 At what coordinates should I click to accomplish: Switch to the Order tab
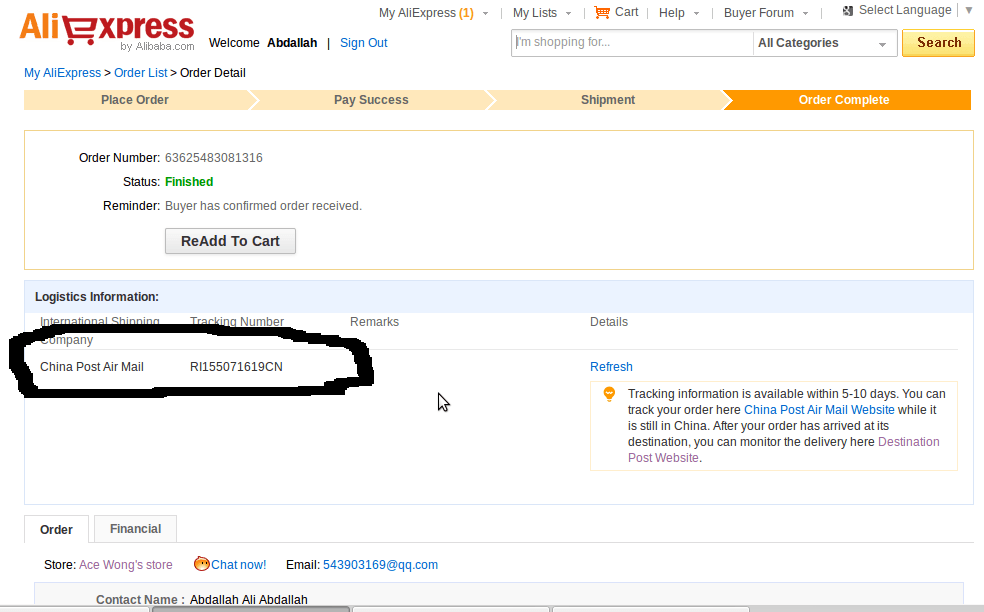coord(56,529)
